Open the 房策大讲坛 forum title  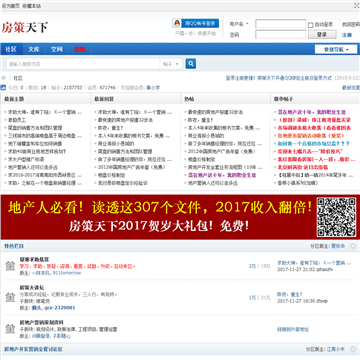32,287
